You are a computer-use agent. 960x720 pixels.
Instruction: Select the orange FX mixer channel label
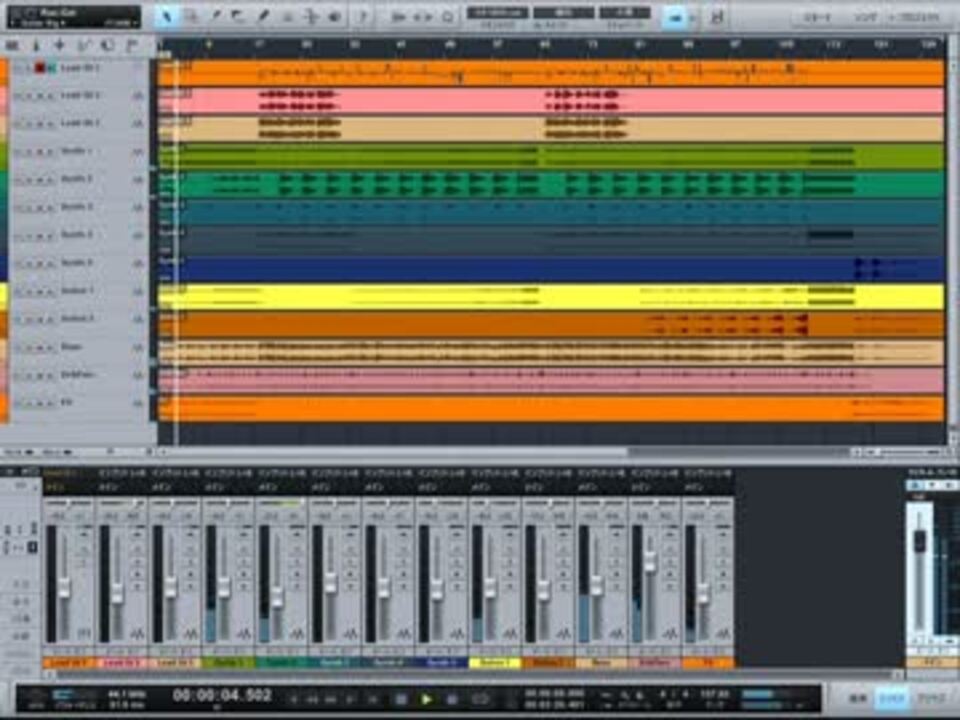click(x=708, y=662)
